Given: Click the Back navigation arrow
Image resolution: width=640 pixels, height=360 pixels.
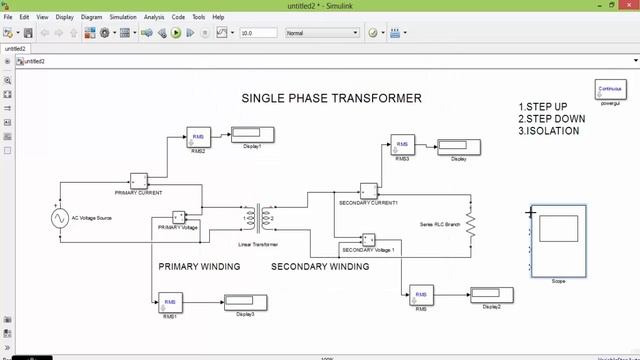Looking at the screenshot, I should tap(44, 33).
